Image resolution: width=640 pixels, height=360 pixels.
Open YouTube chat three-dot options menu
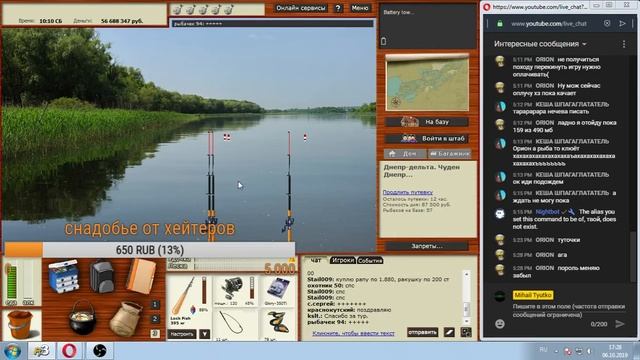pos(624,44)
